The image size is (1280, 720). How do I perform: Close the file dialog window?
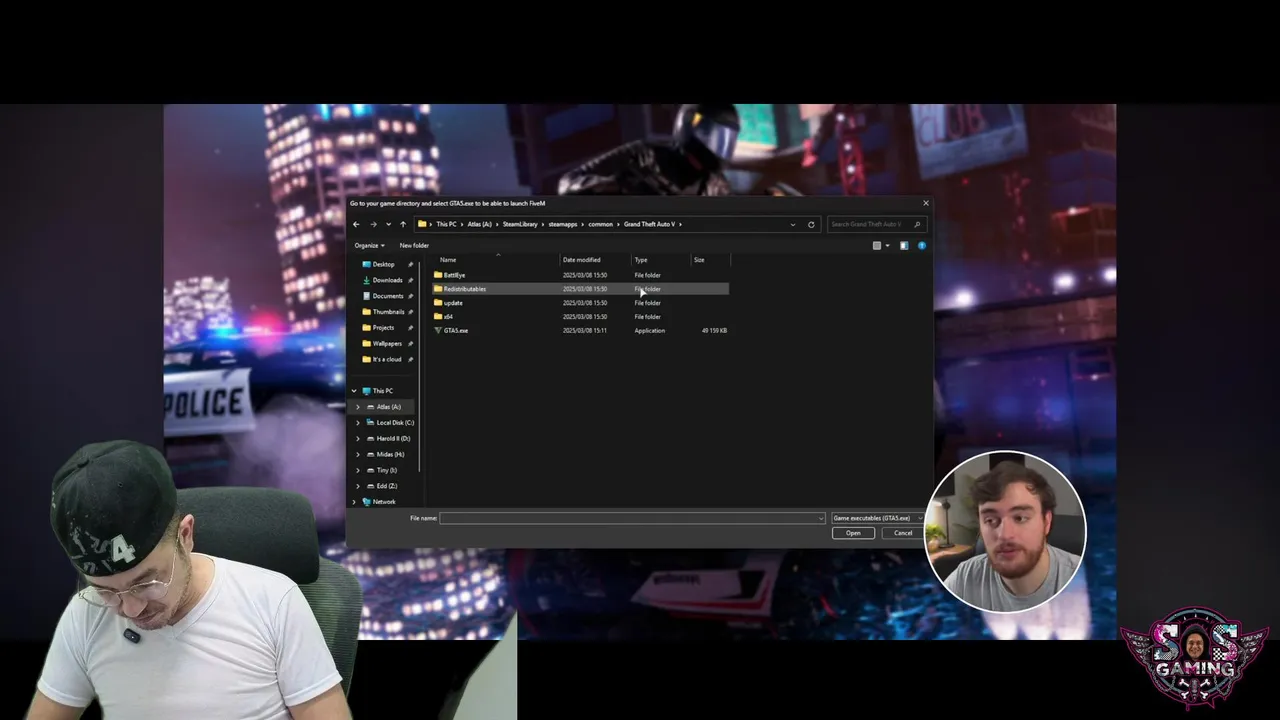click(925, 203)
